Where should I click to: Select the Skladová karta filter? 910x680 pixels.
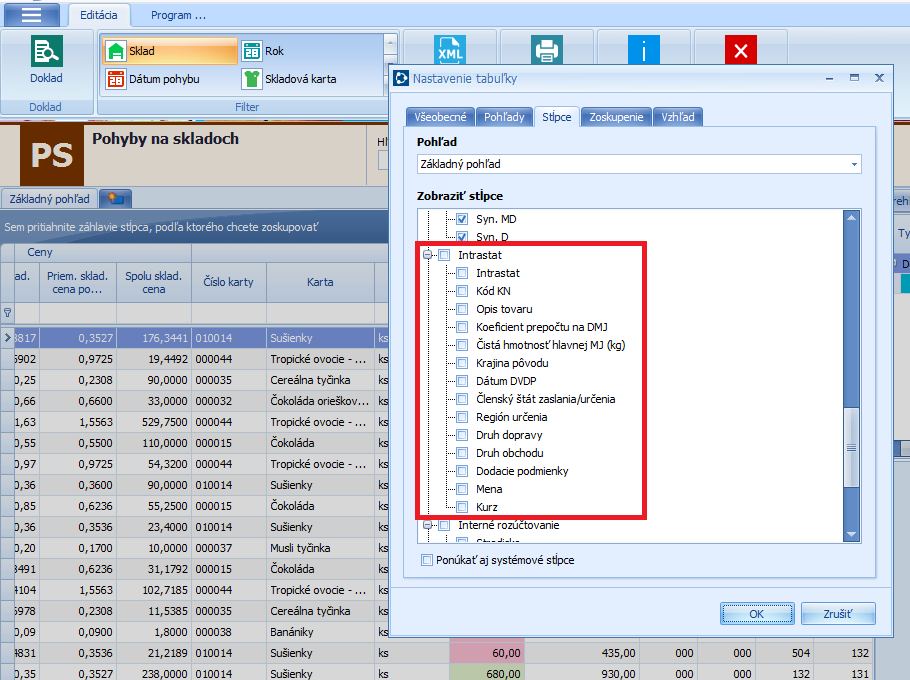point(290,79)
